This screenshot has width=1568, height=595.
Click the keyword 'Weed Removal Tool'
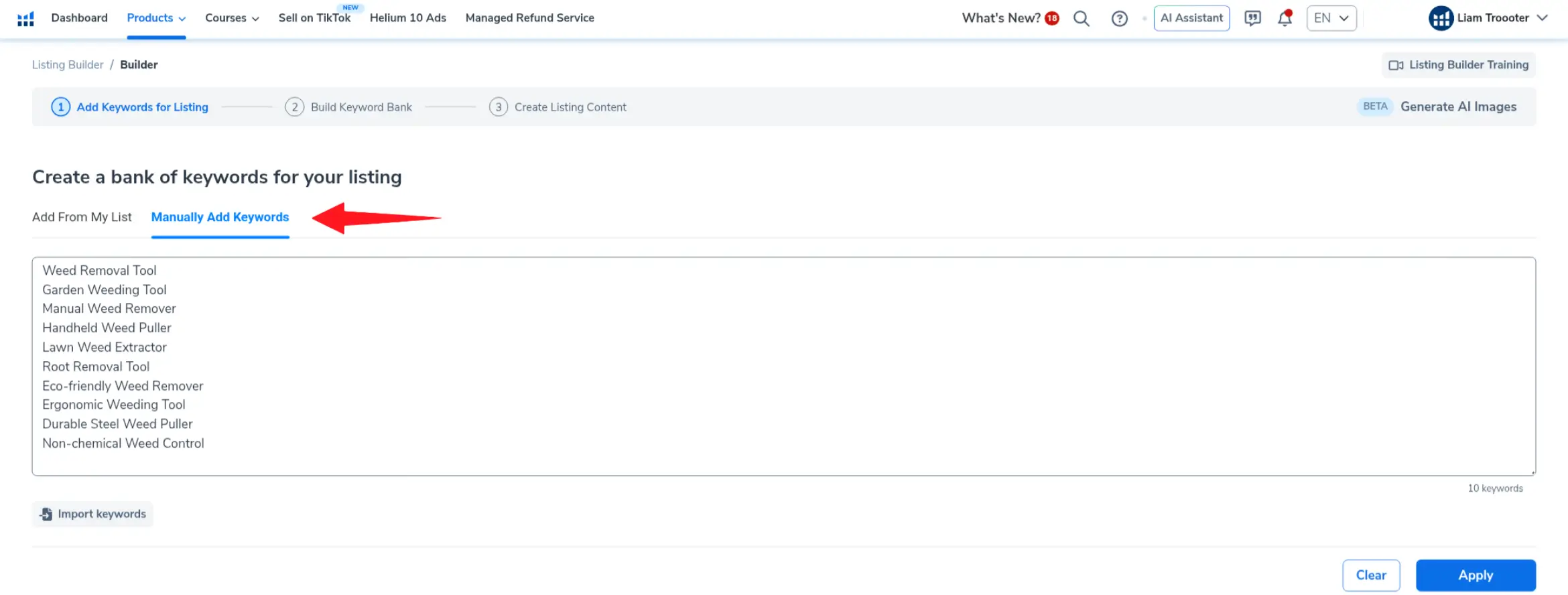[x=99, y=271]
